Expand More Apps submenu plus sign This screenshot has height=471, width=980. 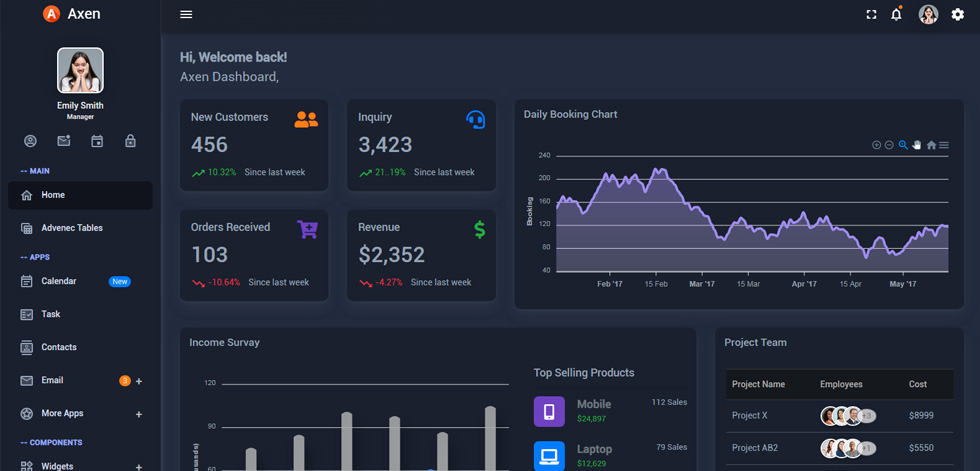139,414
